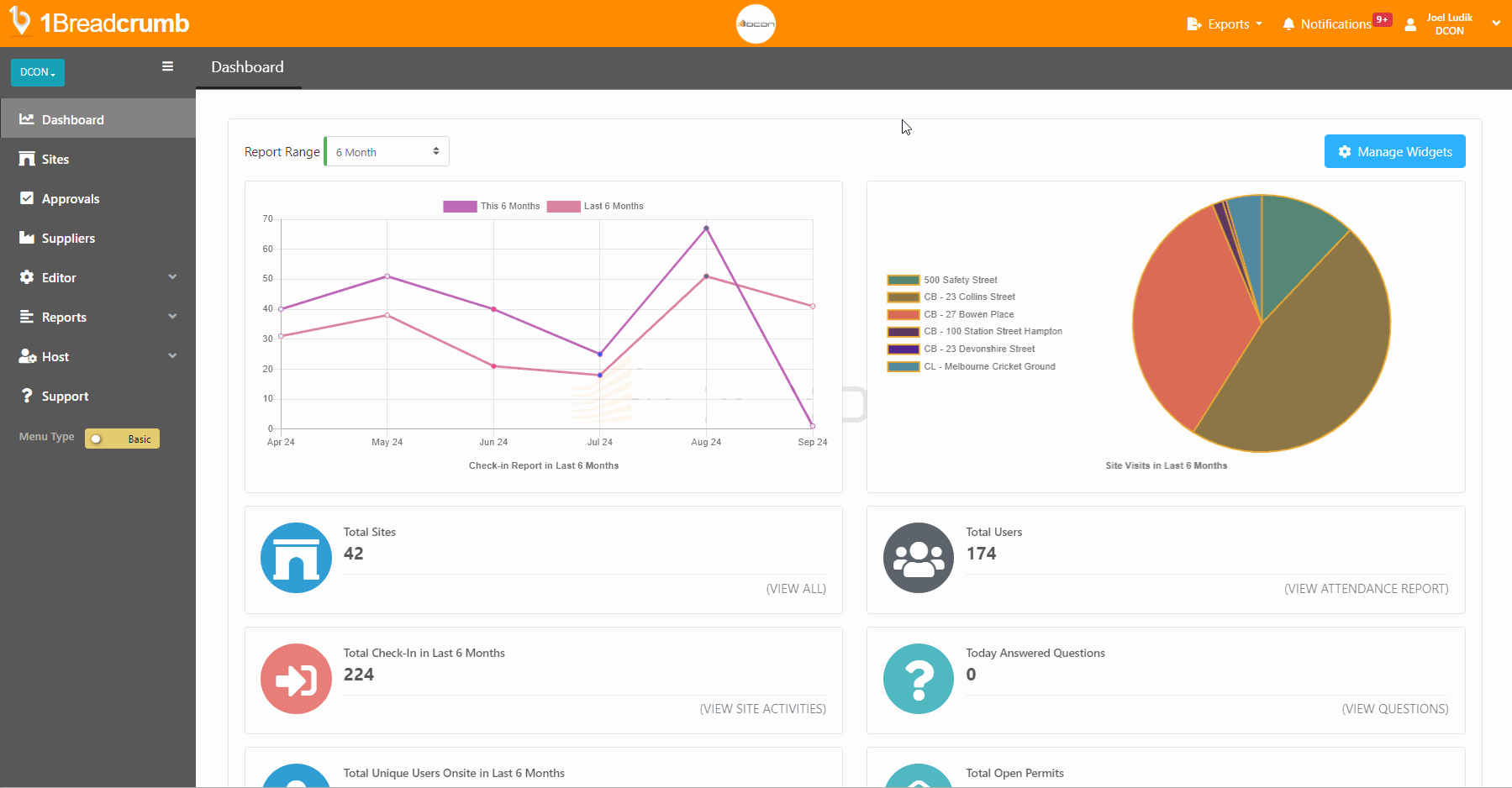Click the 500 Safety Street legend swatch

click(903, 279)
